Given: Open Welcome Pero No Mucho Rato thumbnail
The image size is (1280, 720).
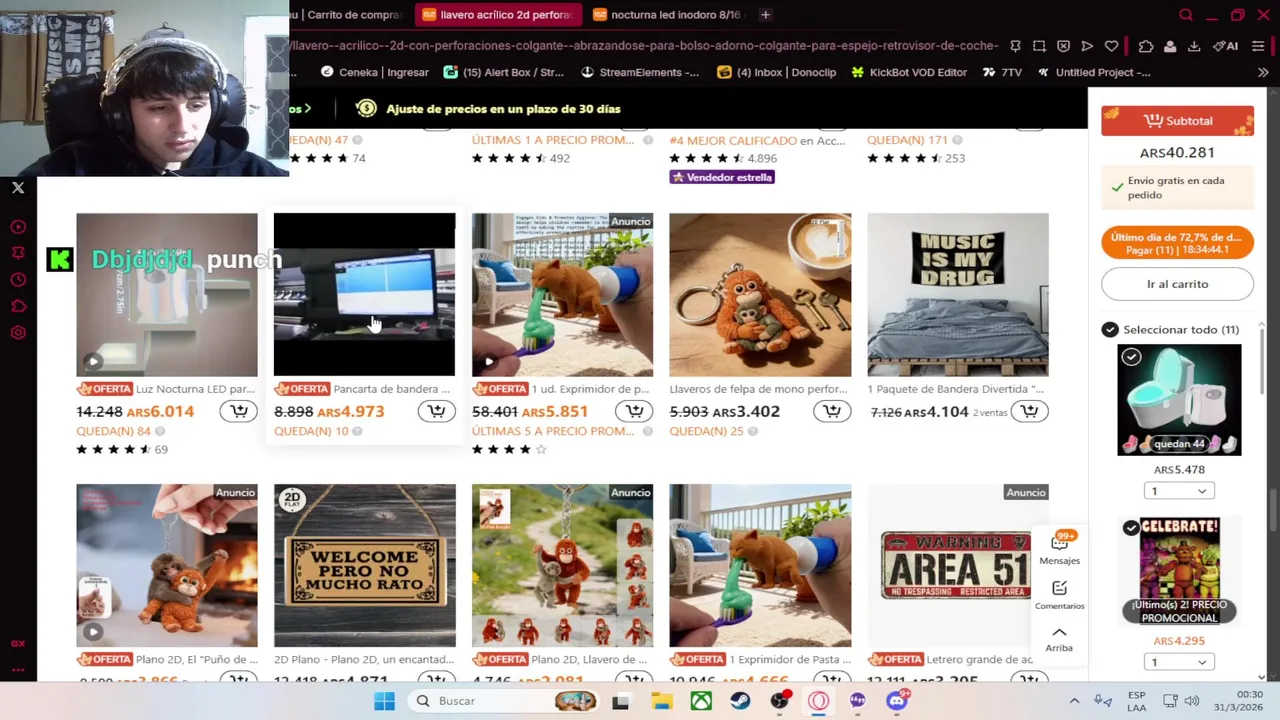Looking at the screenshot, I should [365, 566].
